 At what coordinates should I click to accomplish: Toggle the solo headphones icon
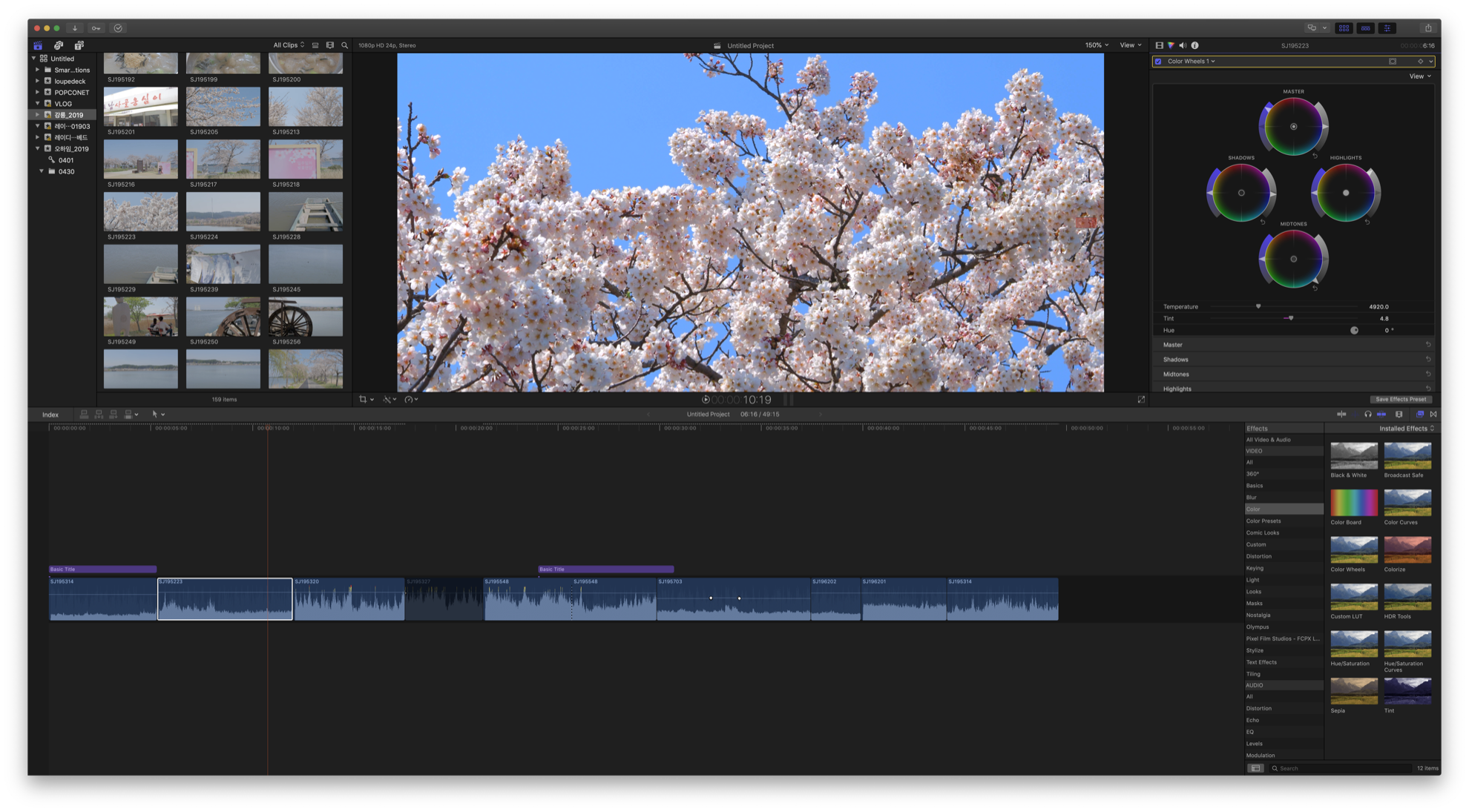click(x=1367, y=414)
